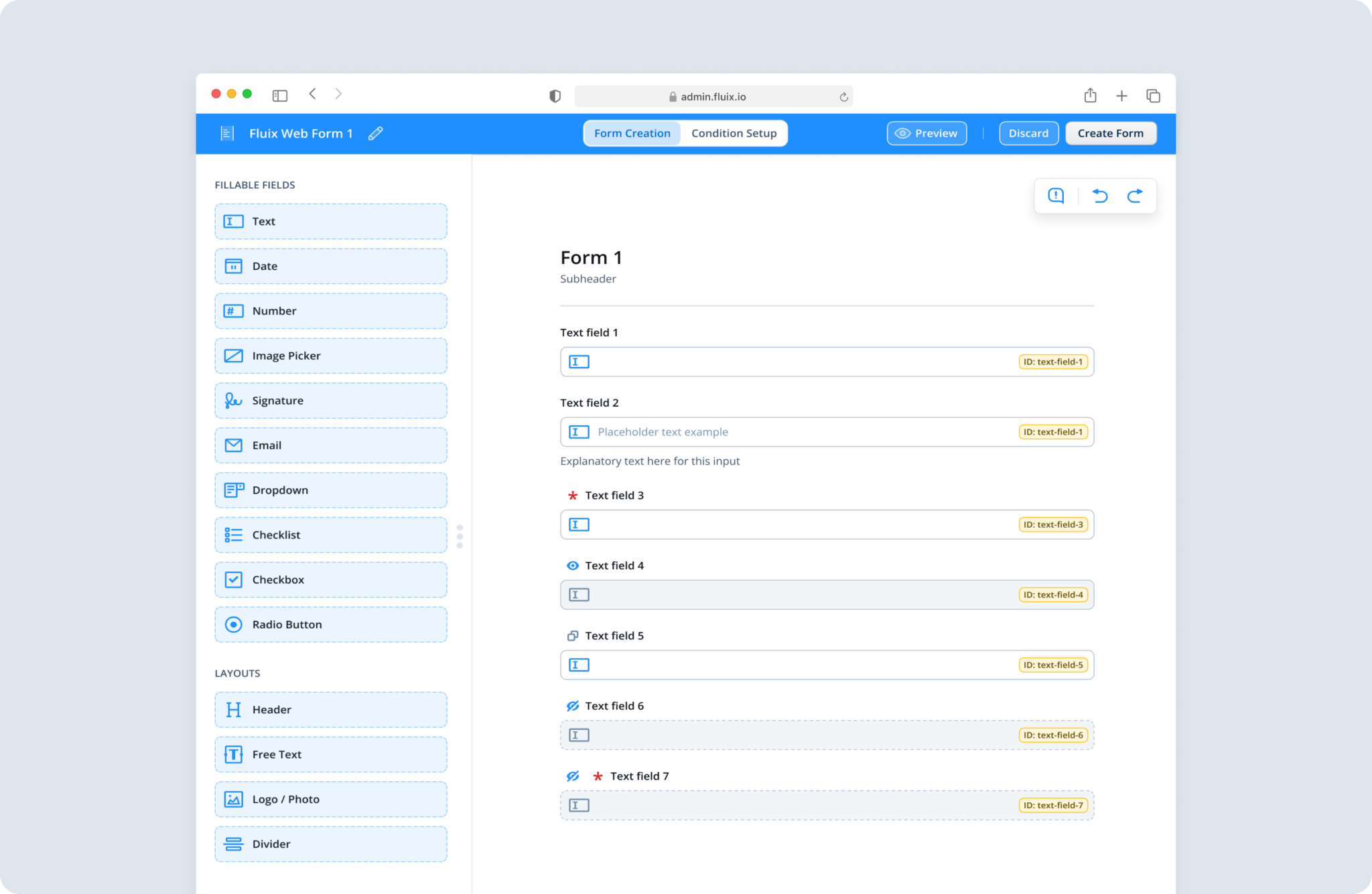This screenshot has height=894, width=1372.
Task: Click the duplicate icon on Text field 5
Action: [572, 636]
